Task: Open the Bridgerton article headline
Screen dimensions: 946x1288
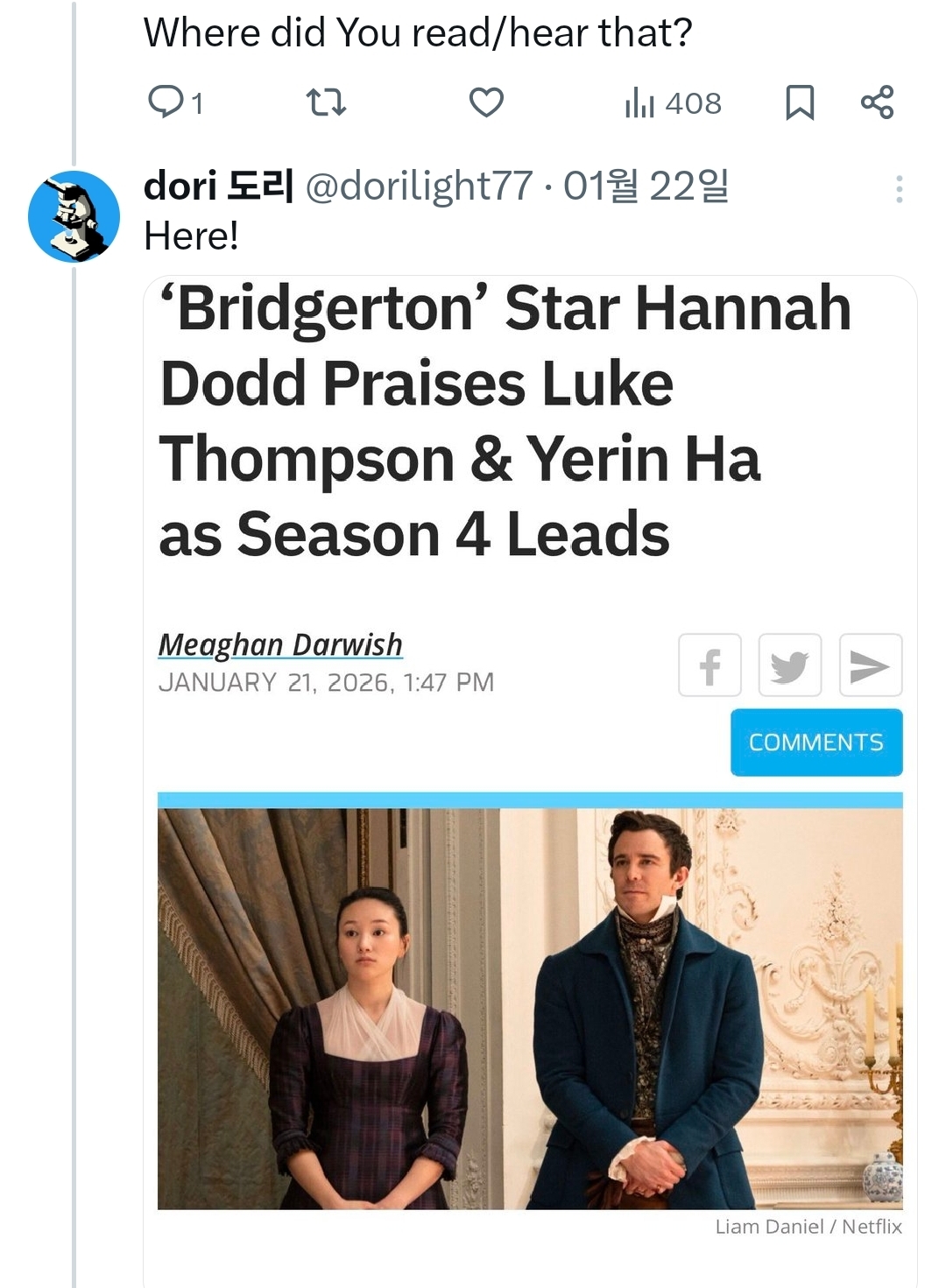Action: pyautogui.click(x=505, y=421)
